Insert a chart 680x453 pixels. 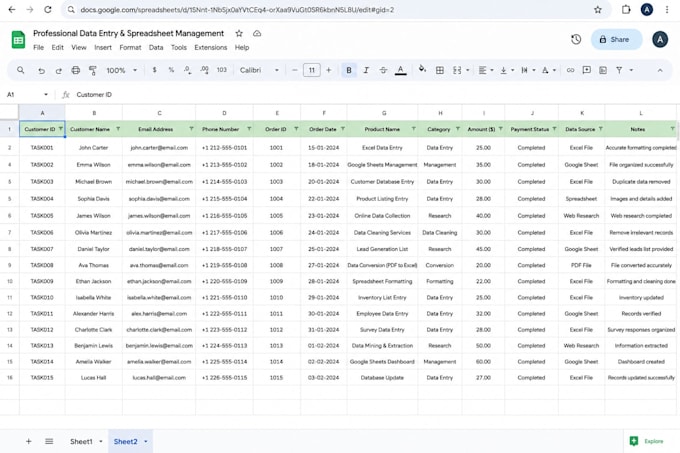click(x=603, y=70)
